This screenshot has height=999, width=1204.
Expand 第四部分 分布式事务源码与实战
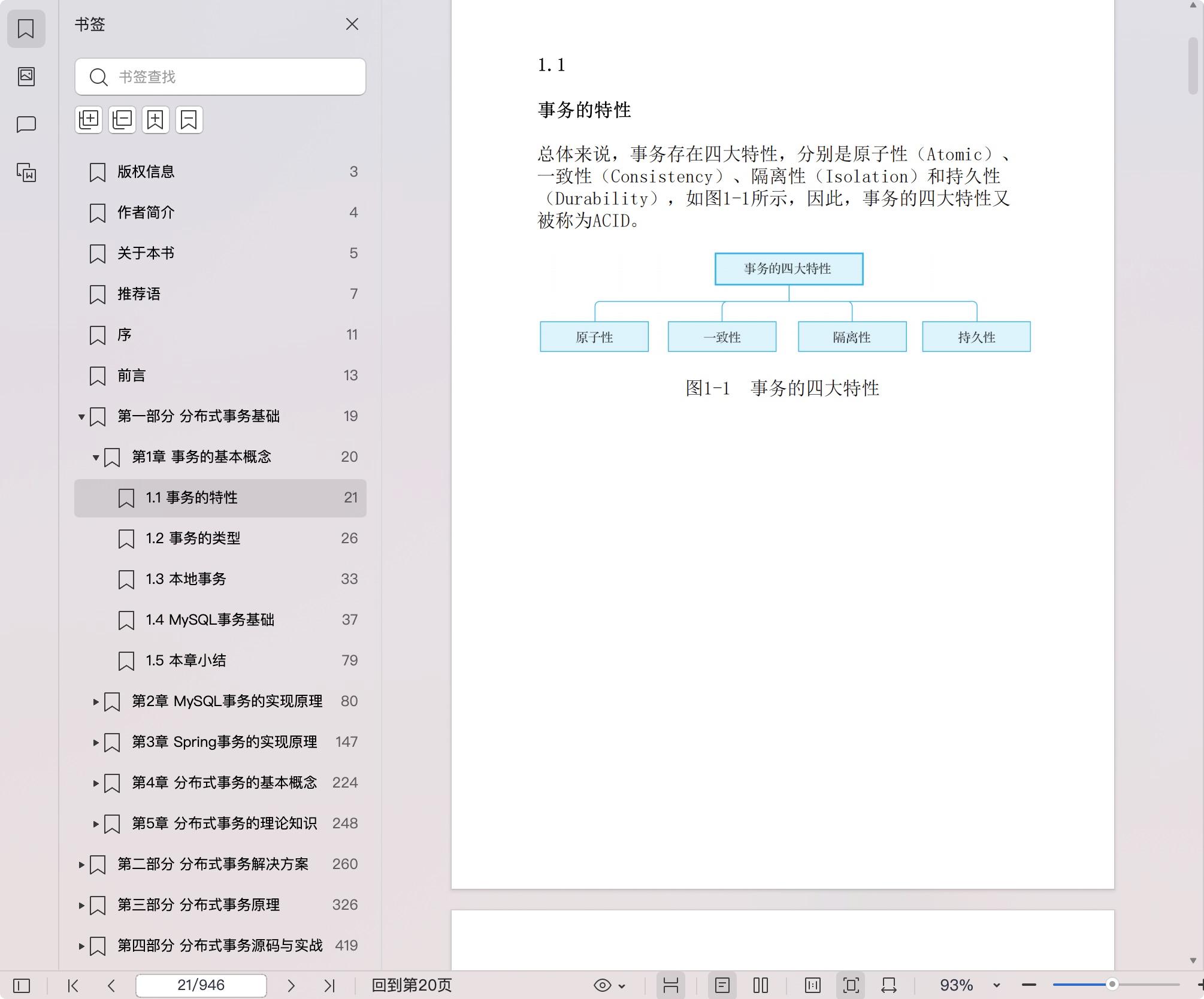click(x=81, y=946)
